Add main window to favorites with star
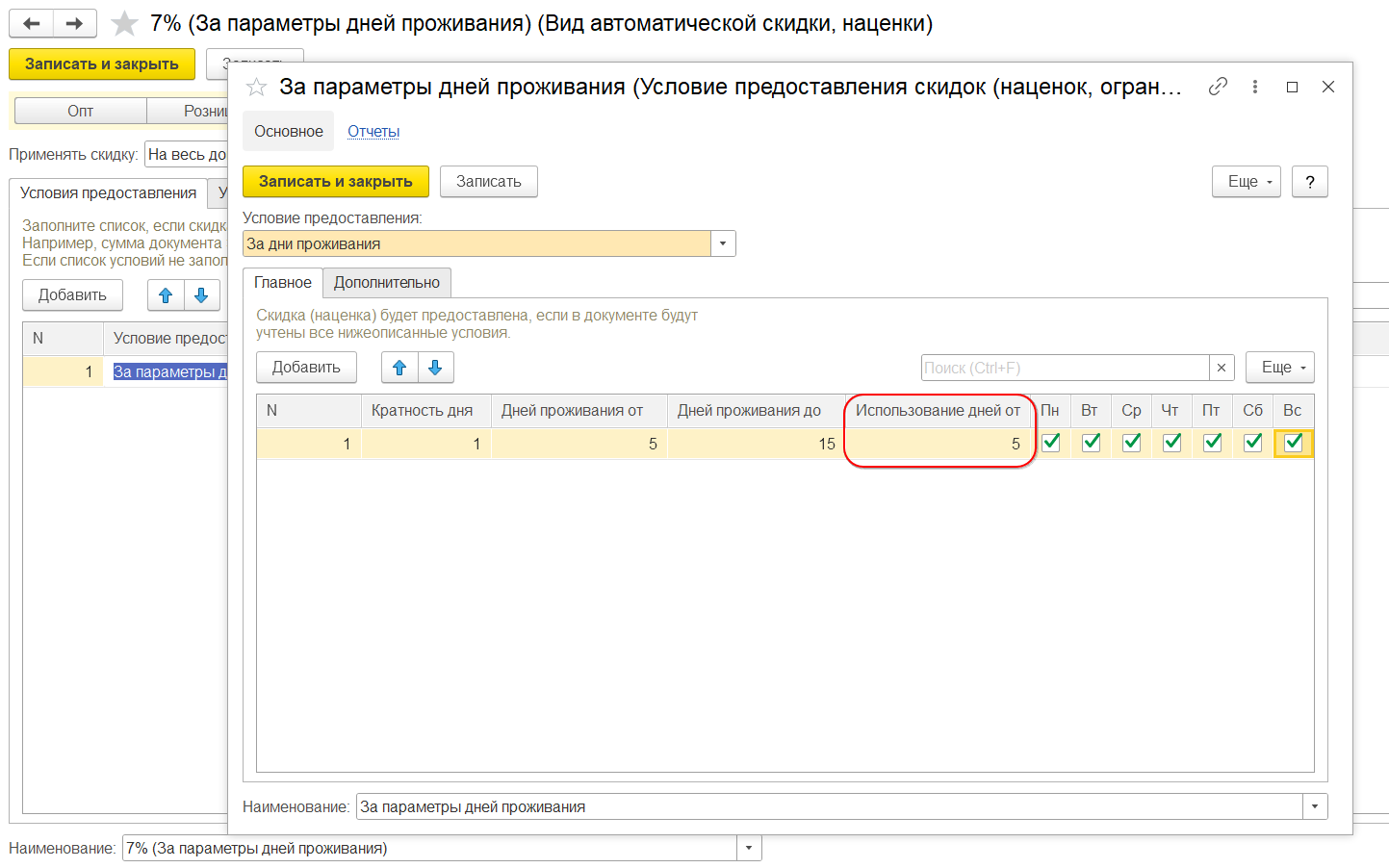Screen dimensions: 1389x868 point(124,23)
